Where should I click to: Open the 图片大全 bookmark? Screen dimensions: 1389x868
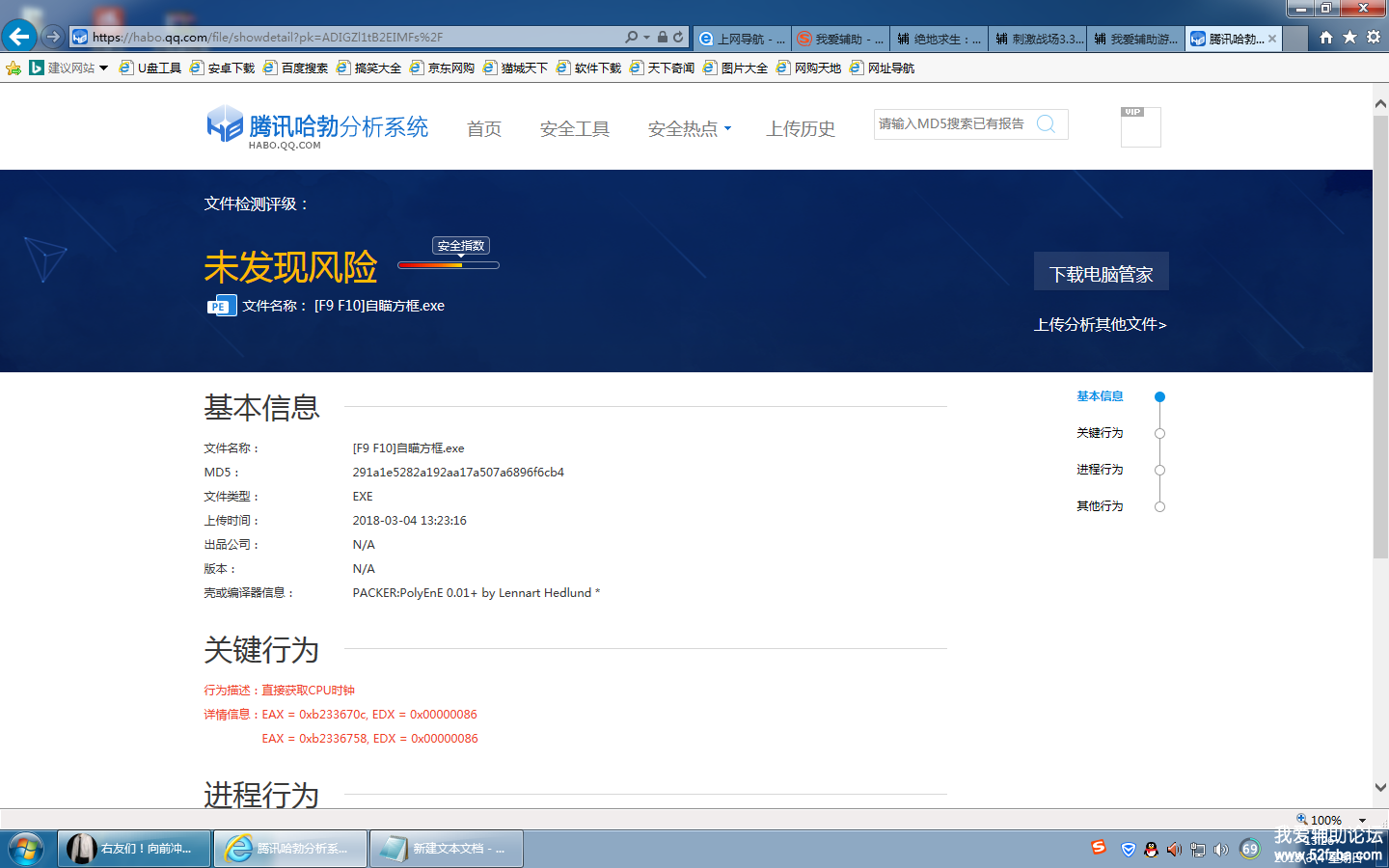pyautogui.click(x=736, y=68)
